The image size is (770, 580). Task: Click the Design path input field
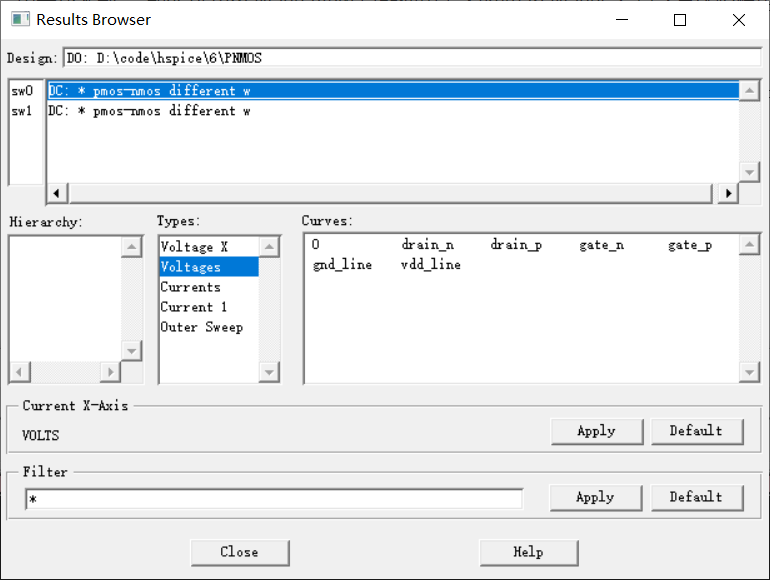tap(412, 58)
